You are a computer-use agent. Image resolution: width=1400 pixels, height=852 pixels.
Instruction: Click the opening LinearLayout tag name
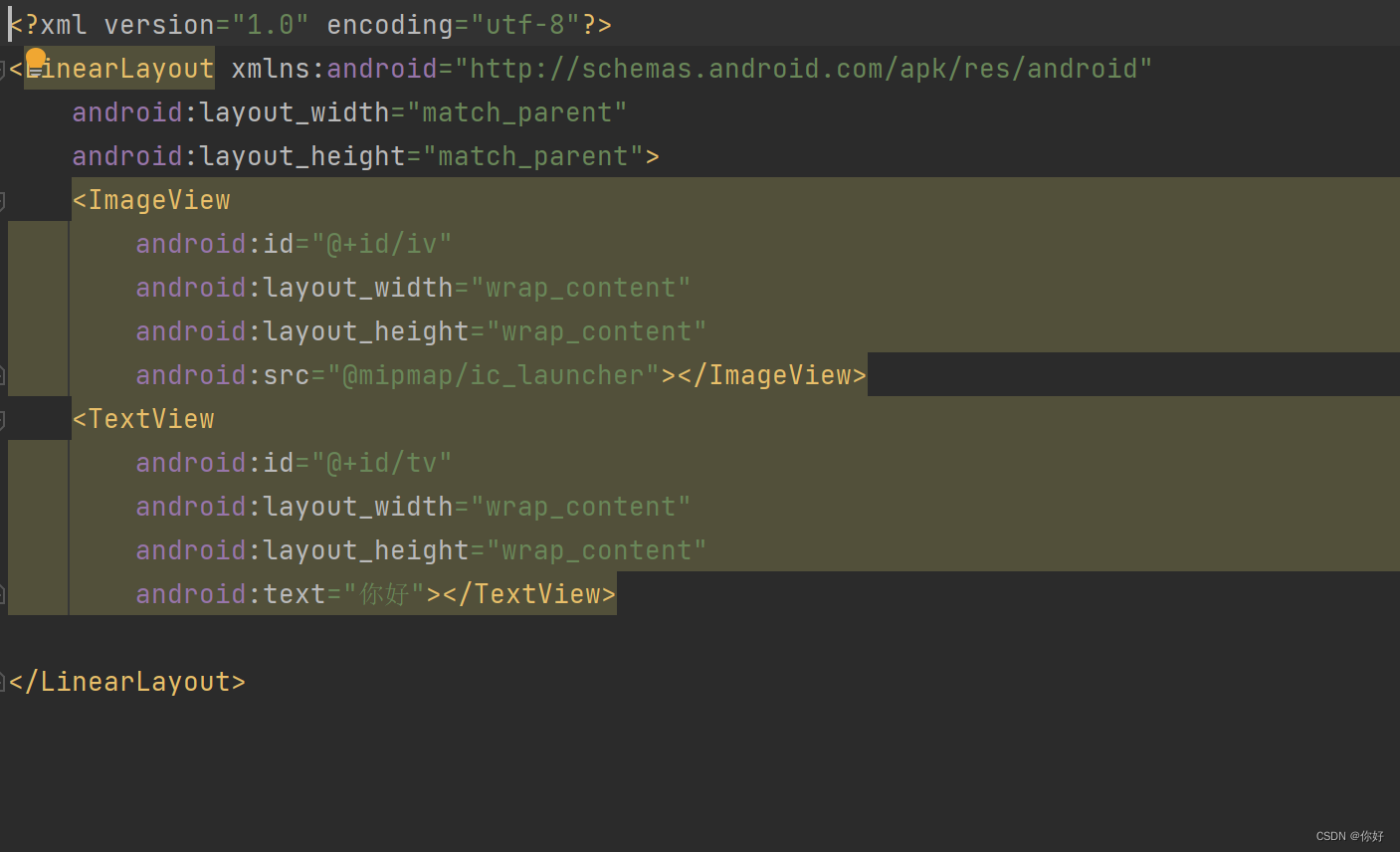coord(119,69)
